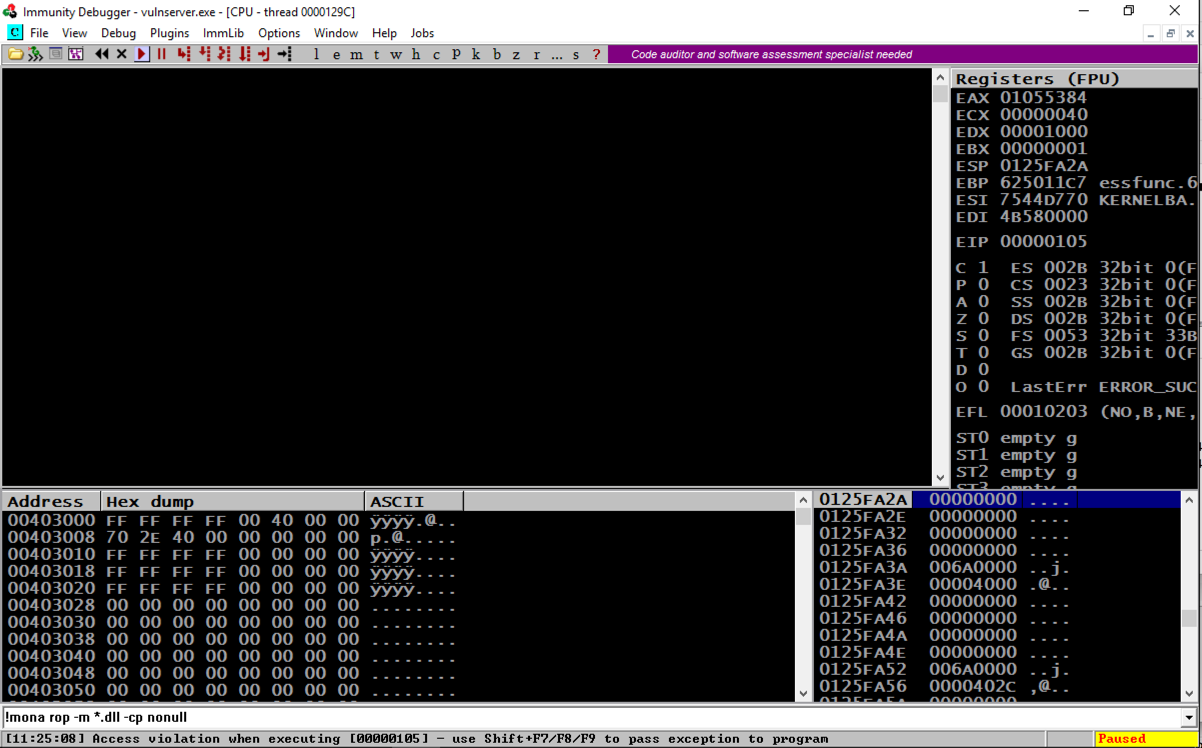The width and height of the screenshot is (1202, 748).
Task: Open CPU window with 'c' button
Action: point(436,54)
